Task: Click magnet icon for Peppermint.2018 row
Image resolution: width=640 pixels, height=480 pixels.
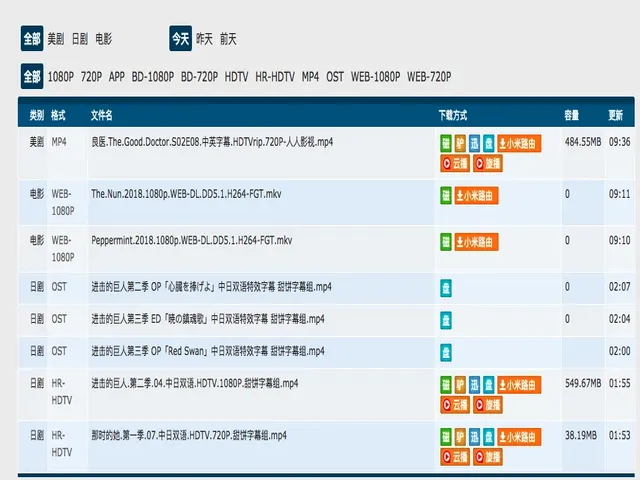Action: click(446, 242)
